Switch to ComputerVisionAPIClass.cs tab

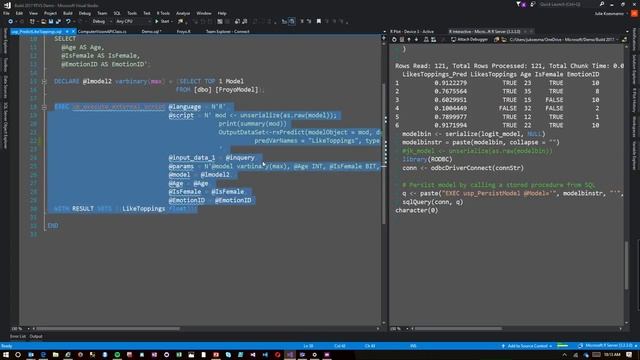pyautogui.click(x=102, y=31)
